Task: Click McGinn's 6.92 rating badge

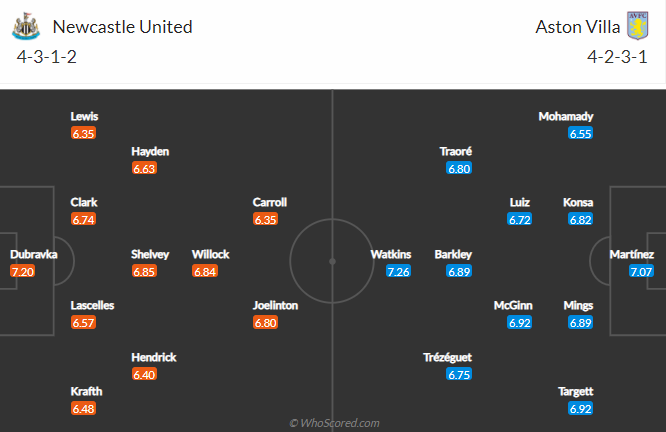Action: click(x=519, y=323)
